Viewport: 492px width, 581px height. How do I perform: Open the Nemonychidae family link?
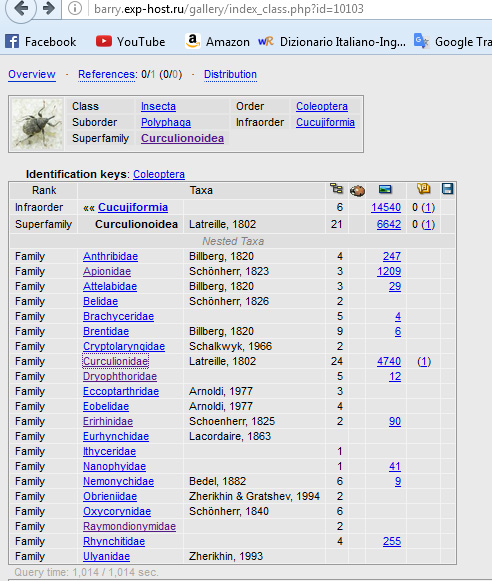pyautogui.click(x=118, y=481)
